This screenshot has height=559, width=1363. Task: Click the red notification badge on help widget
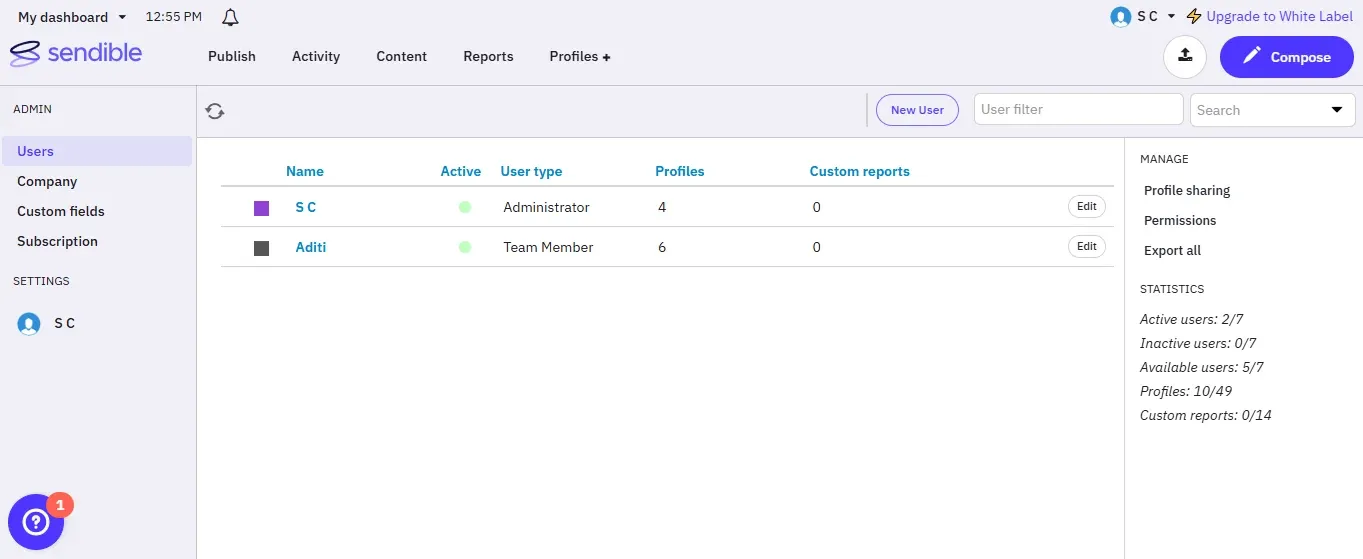[60, 505]
